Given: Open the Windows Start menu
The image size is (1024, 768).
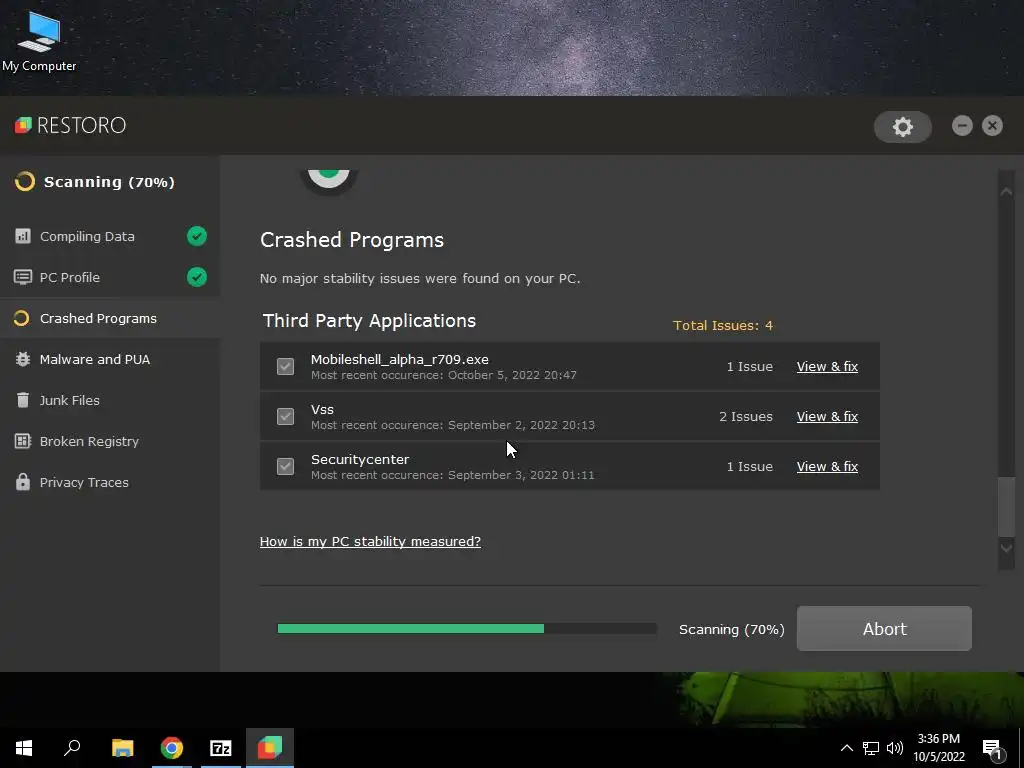Looking at the screenshot, I should click(24, 748).
